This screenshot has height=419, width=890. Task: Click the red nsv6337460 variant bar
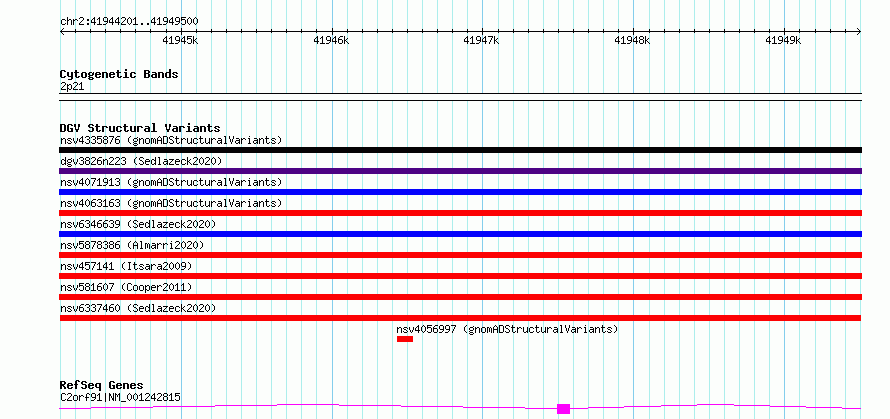pos(460,318)
